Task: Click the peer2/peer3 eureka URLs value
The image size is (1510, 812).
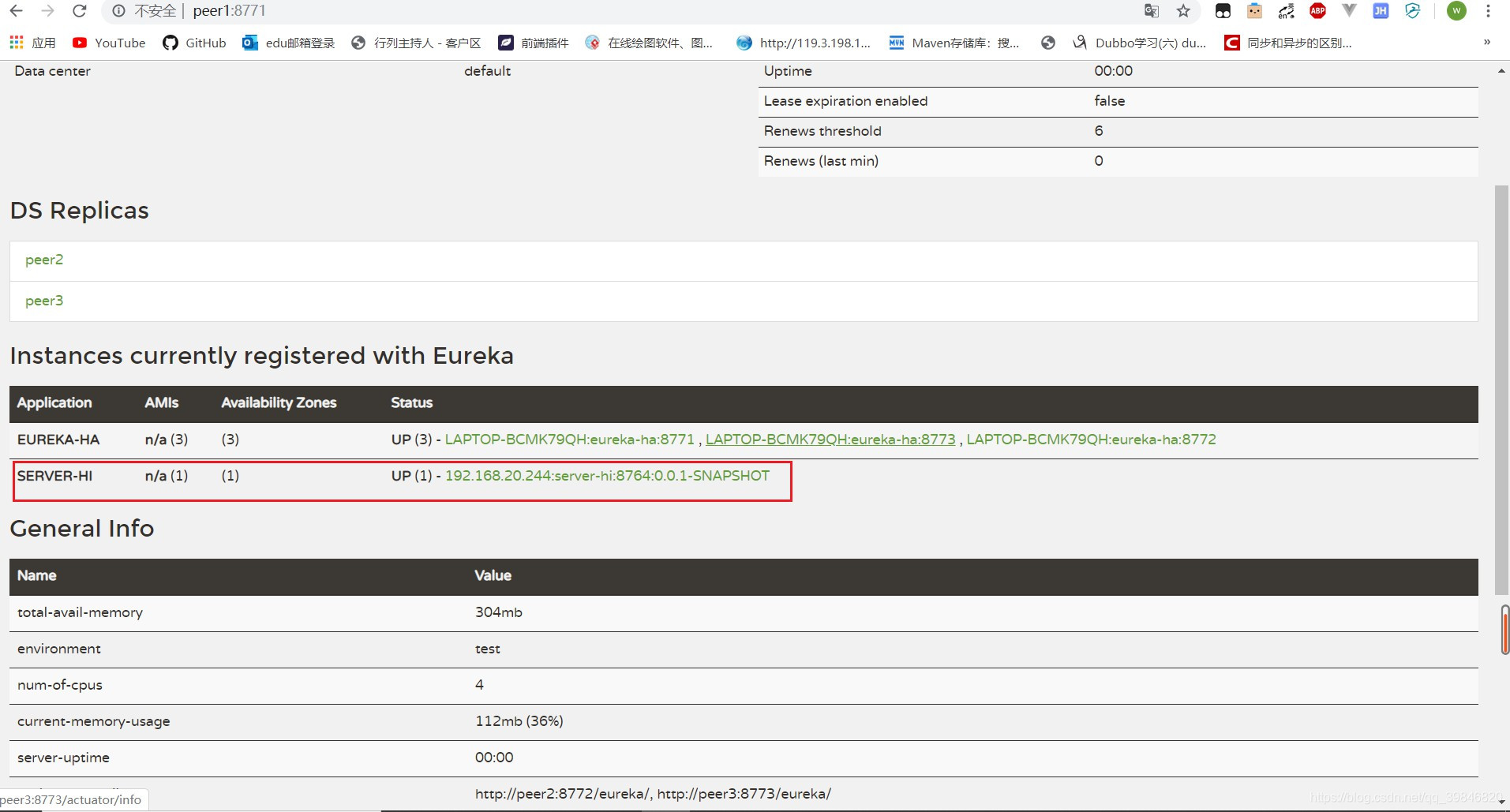Action: [x=653, y=794]
